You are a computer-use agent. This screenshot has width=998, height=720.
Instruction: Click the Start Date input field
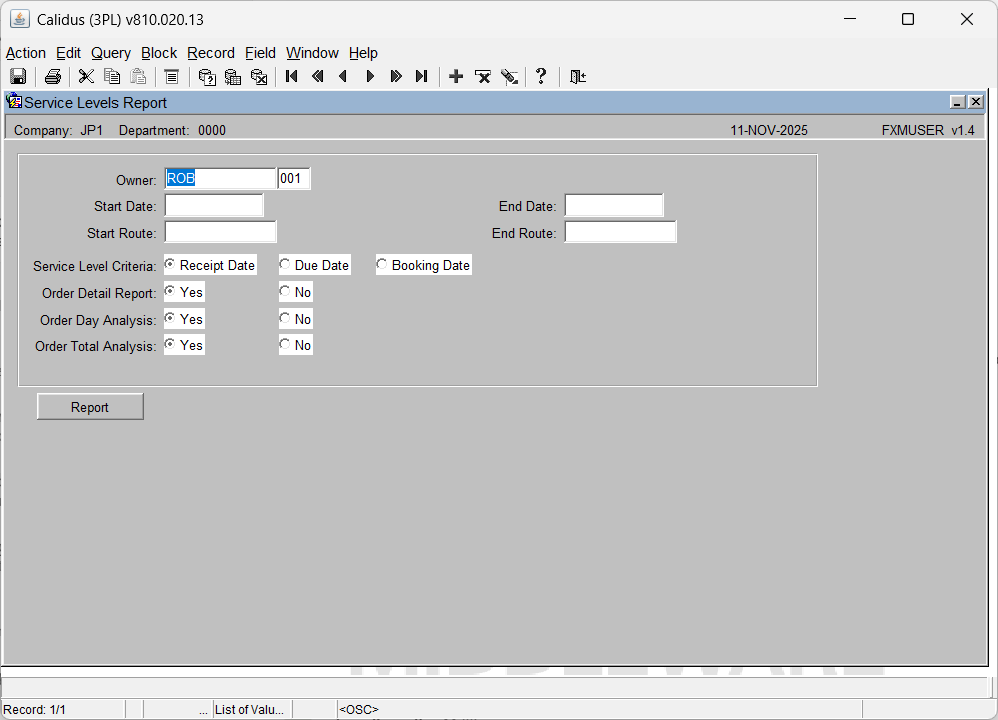coord(214,206)
